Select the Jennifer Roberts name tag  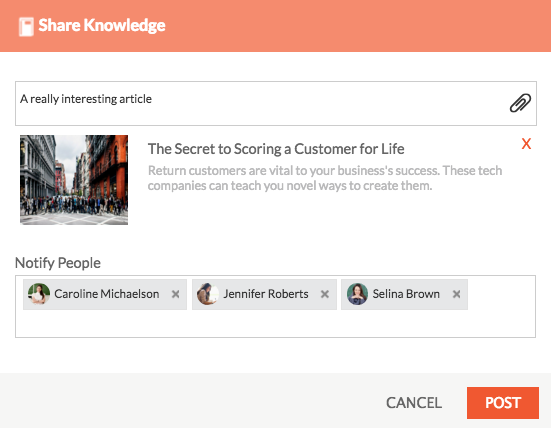click(264, 294)
